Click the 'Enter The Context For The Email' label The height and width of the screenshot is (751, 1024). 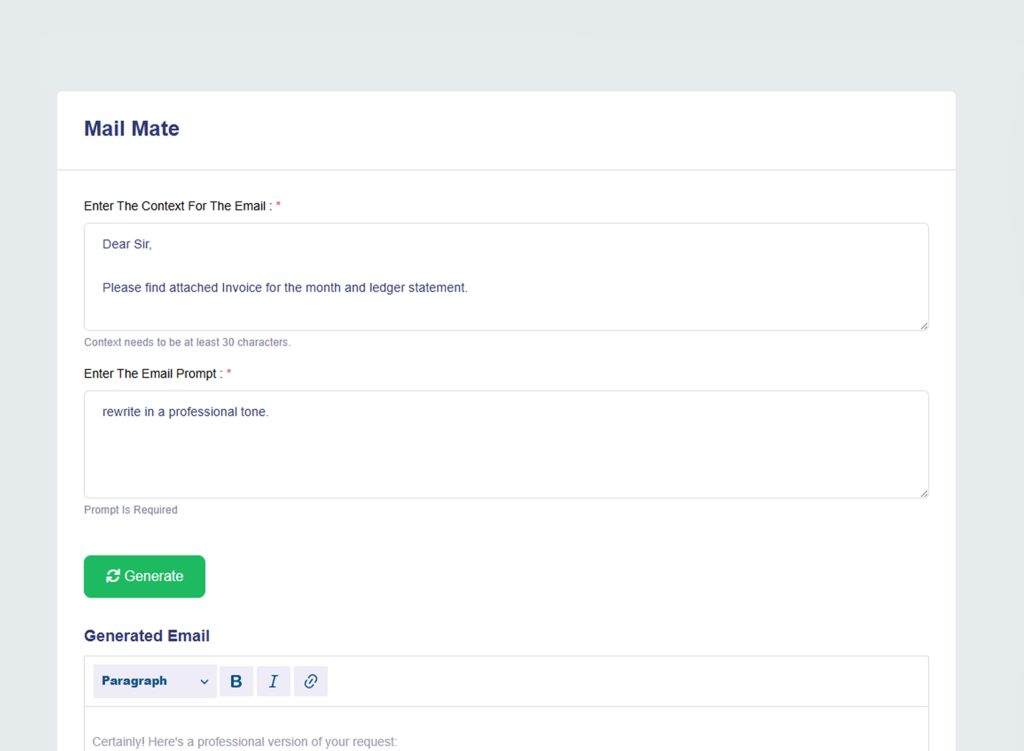tap(175, 206)
